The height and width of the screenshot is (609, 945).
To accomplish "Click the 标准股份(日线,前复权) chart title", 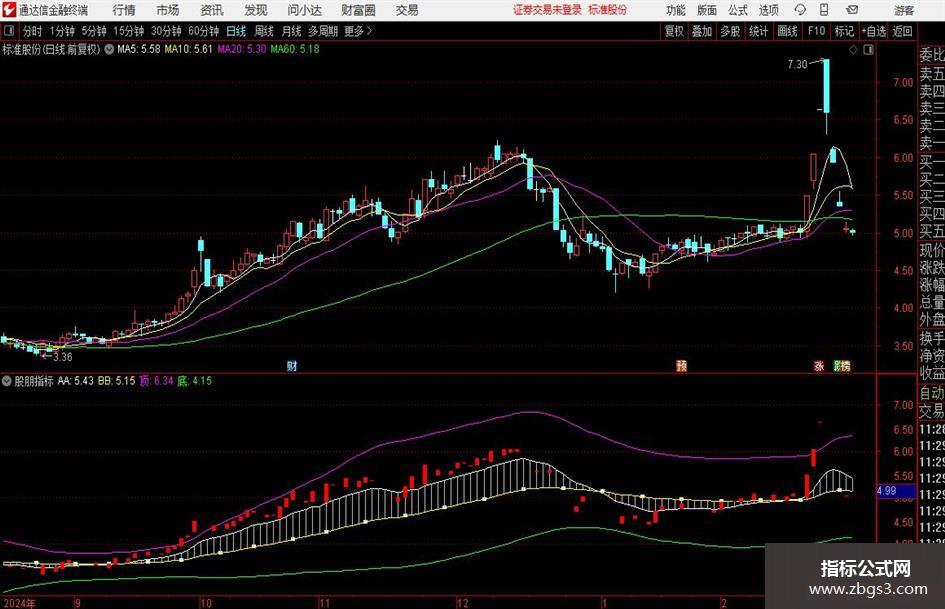I will (51, 49).
